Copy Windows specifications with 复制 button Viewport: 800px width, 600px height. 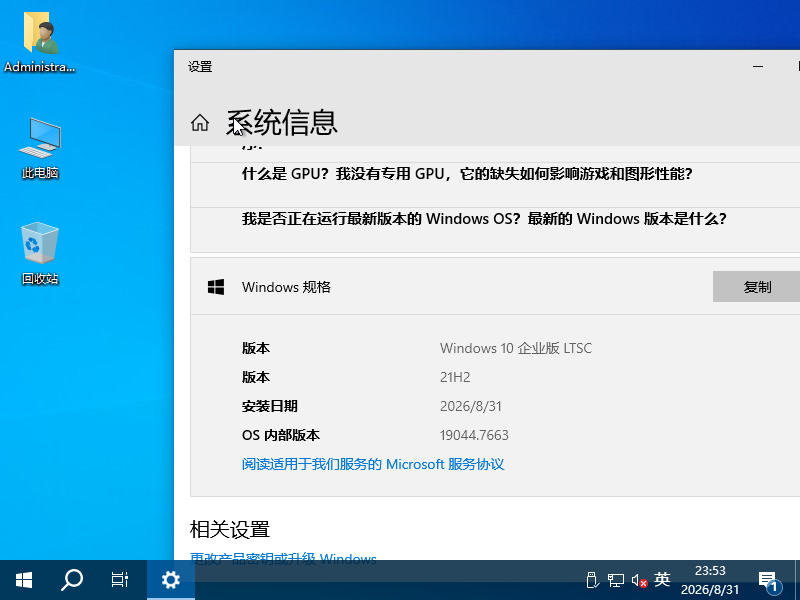pos(757,287)
